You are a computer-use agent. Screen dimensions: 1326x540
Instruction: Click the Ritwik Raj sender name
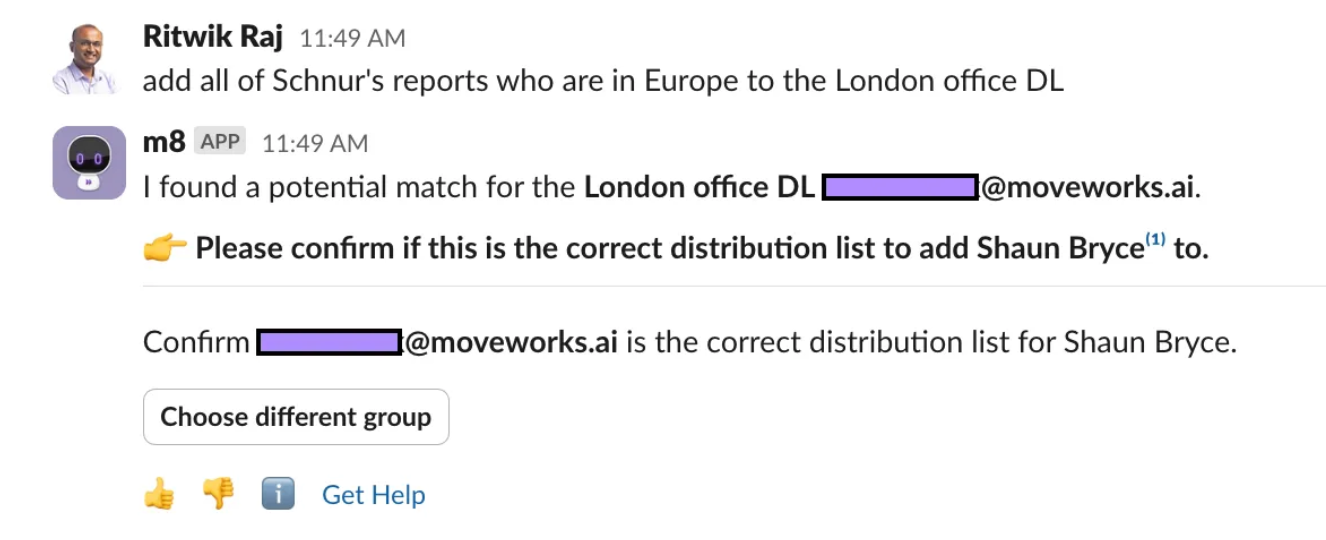click(x=214, y=38)
